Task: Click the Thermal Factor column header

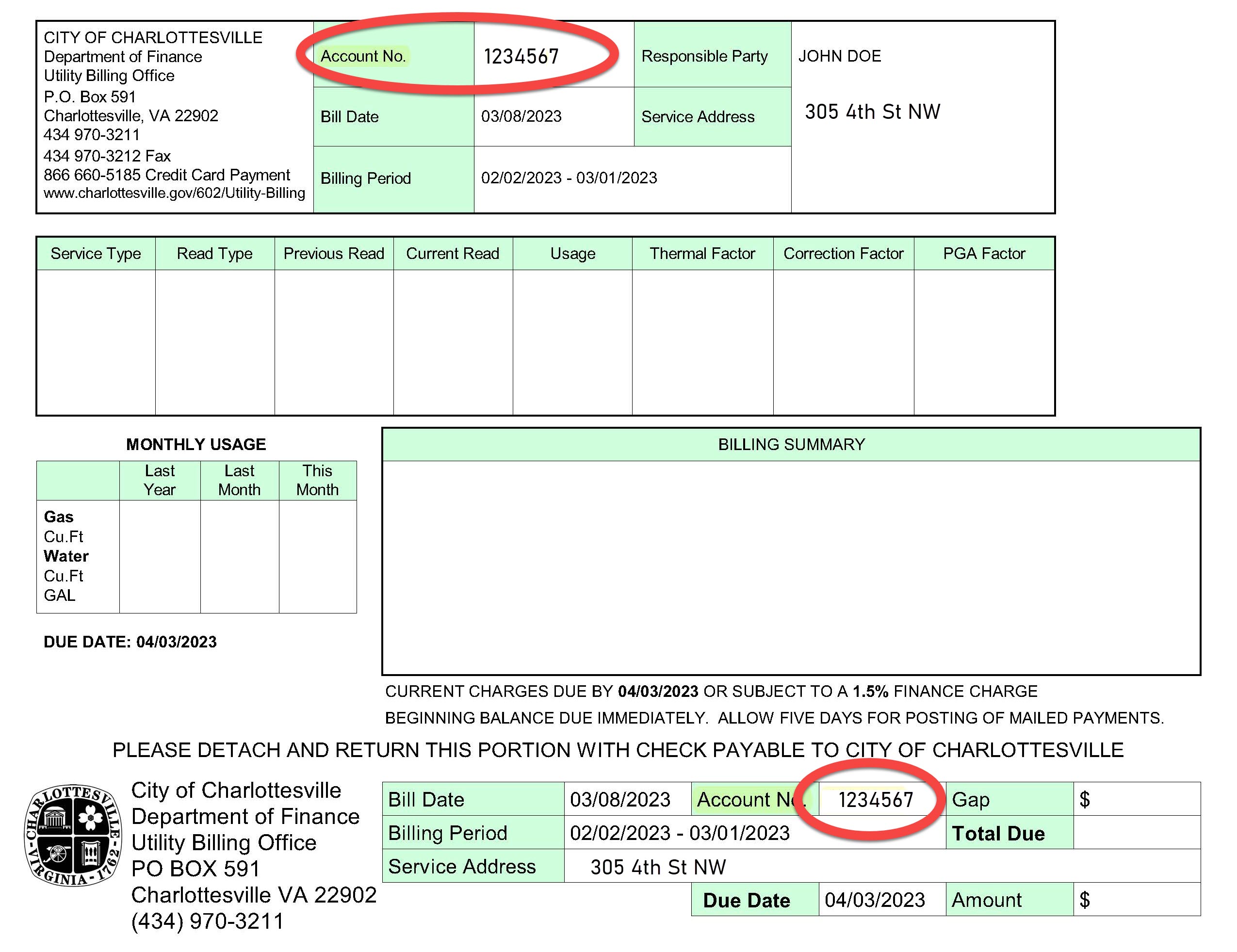Action: [x=702, y=253]
